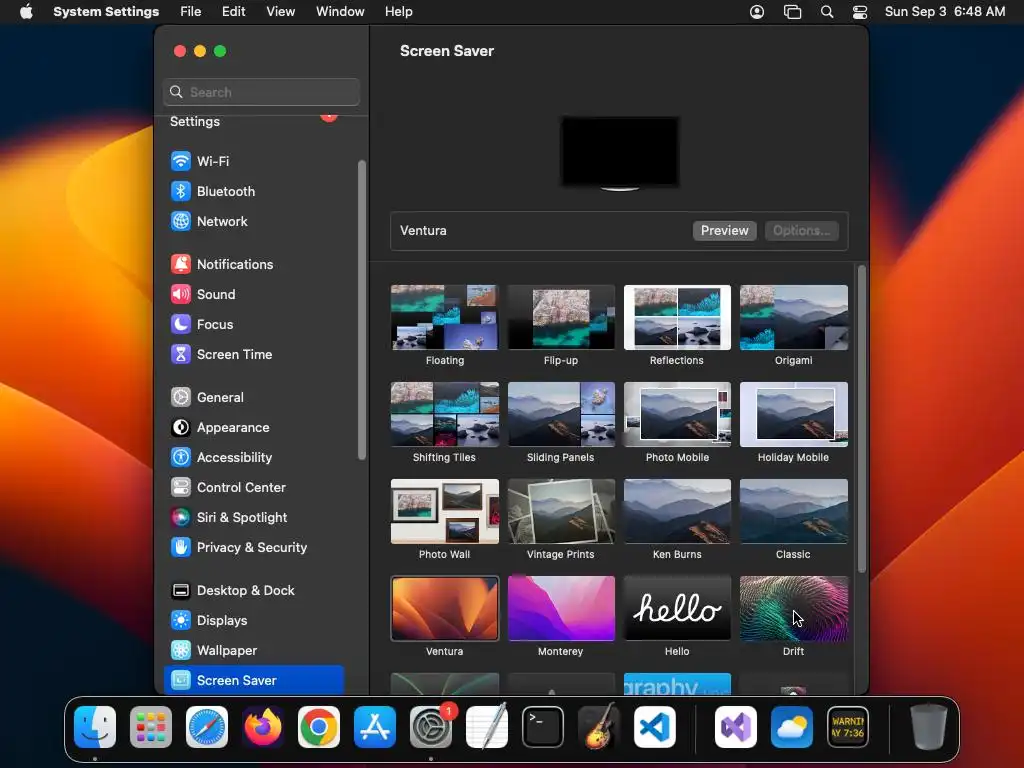This screenshot has height=768, width=1024.
Task: Choose Vintage Prints screen saver
Action: (561, 511)
